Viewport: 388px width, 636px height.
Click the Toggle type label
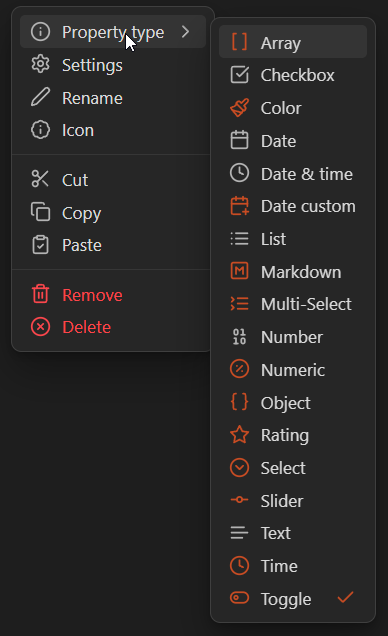[x=286, y=599]
